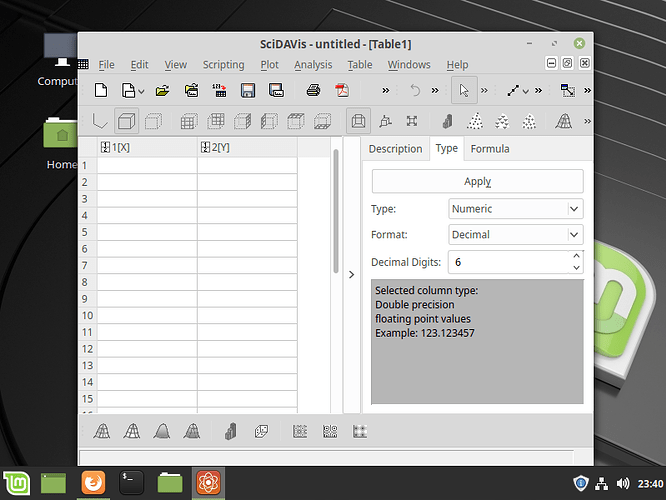This screenshot has height=500, width=666.
Task: Open the Linux Mint start menu
Action: 17,483
